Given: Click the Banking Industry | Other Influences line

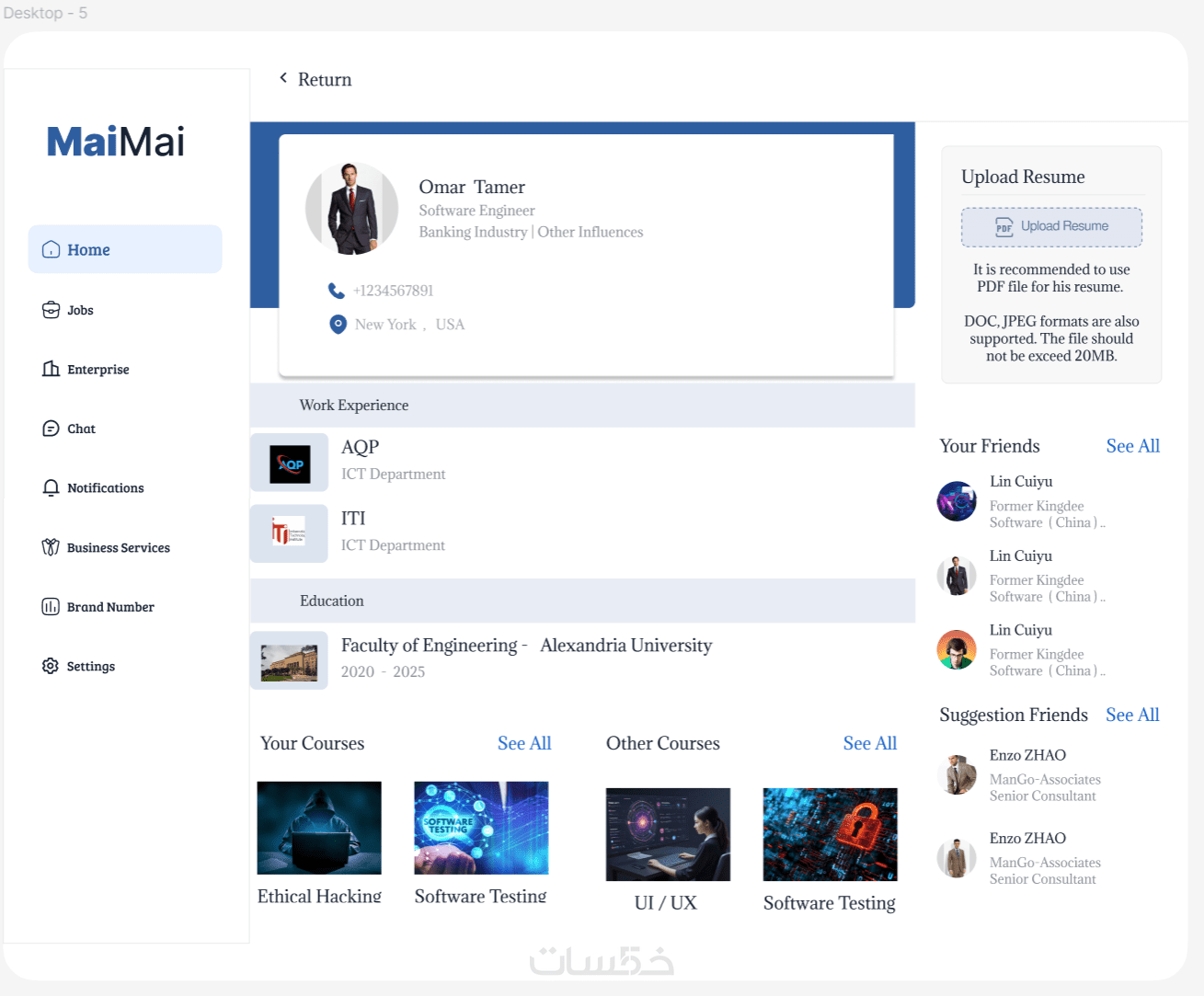Looking at the screenshot, I should [x=531, y=232].
